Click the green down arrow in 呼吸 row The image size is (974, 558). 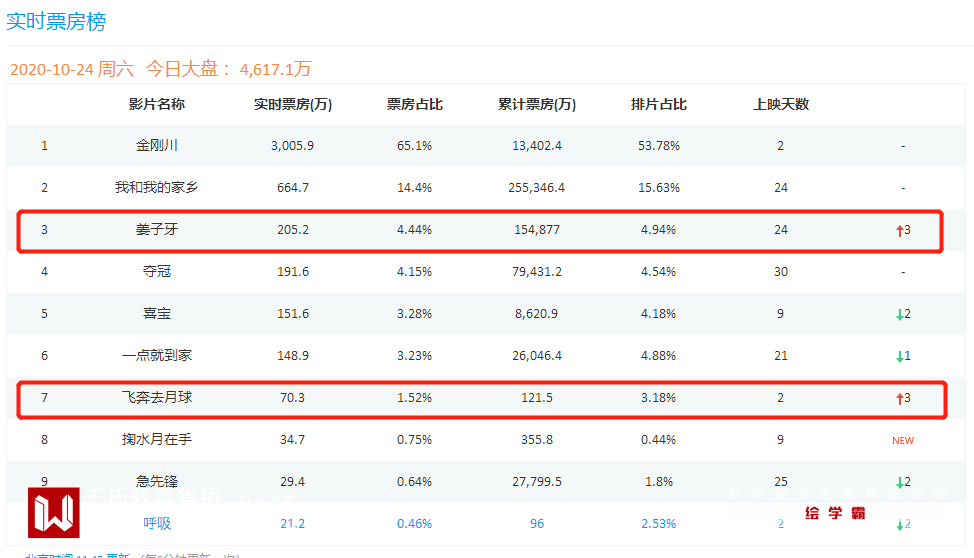pos(899,524)
